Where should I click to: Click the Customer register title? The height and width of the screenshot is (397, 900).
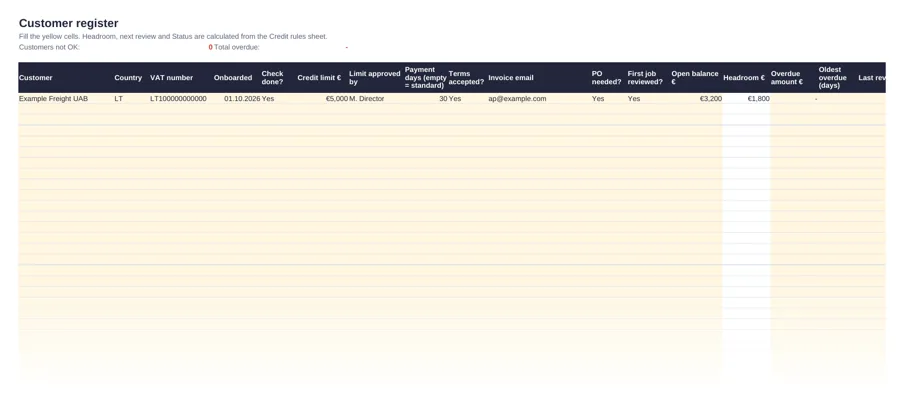click(68, 23)
